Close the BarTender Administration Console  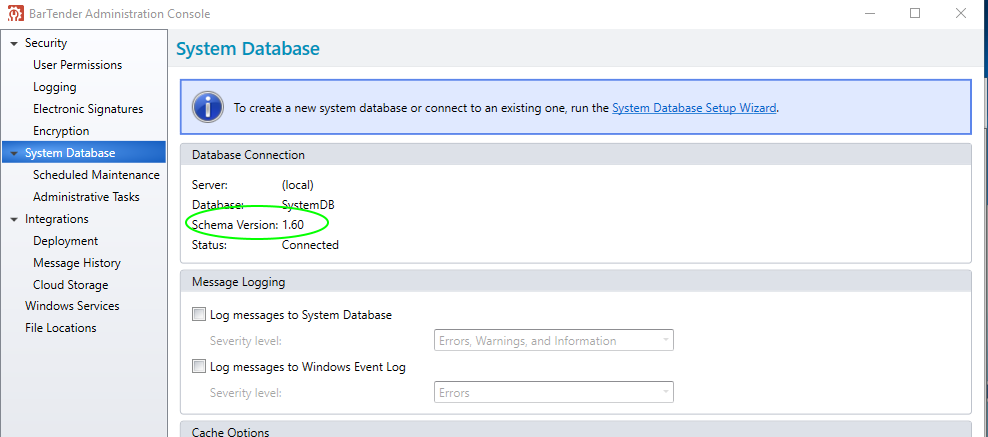(961, 13)
